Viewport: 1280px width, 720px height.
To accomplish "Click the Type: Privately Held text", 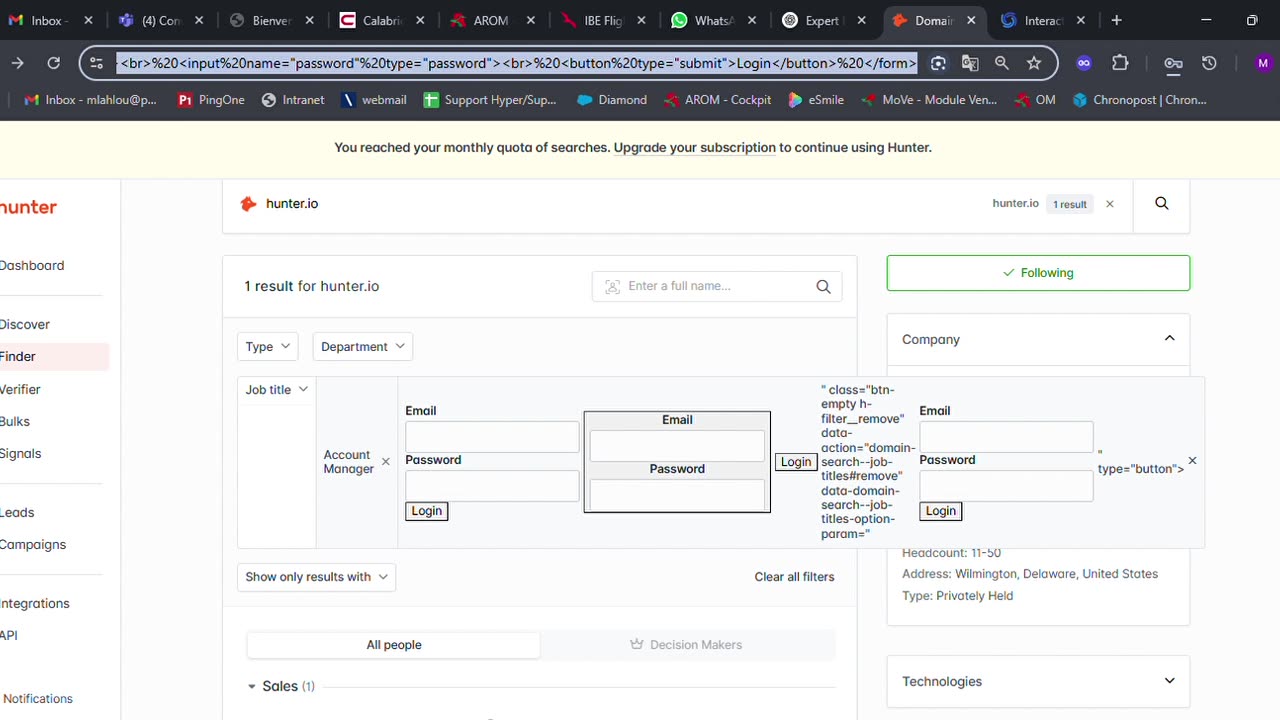I will 957,596.
